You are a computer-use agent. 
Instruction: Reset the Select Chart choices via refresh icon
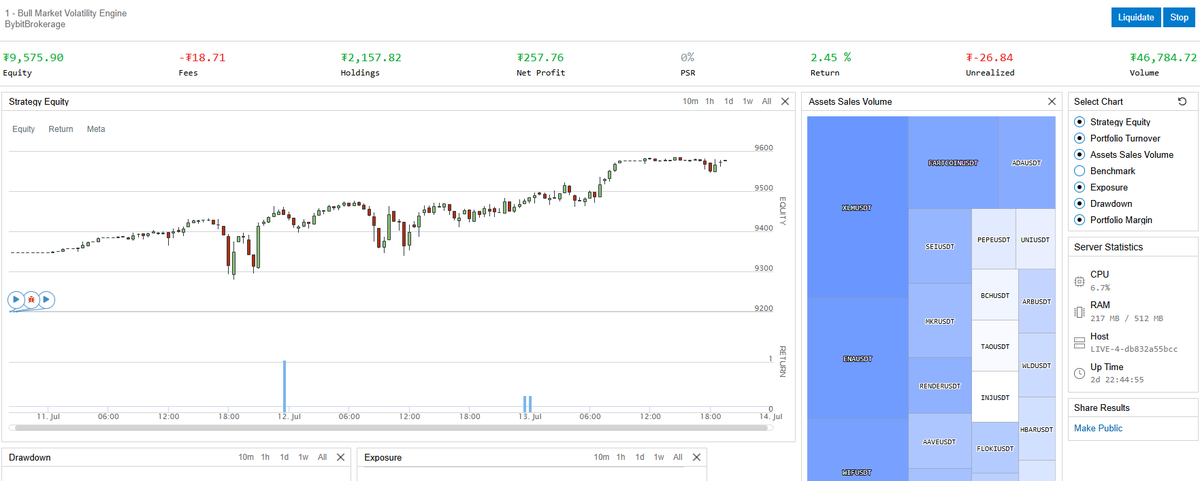pyautogui.click(x=1182, y=102)
